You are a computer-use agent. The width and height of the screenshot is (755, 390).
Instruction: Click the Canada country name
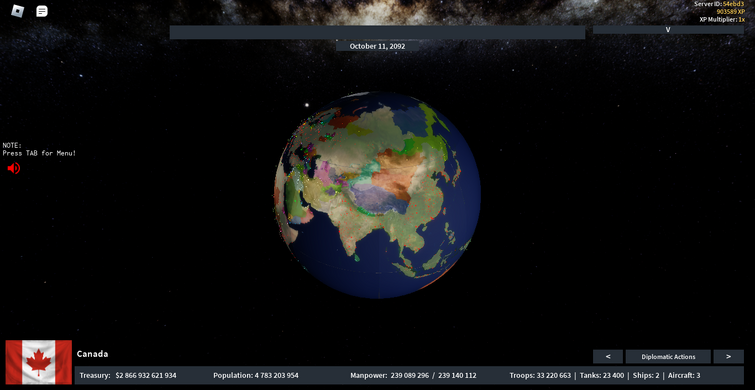(x=92, y=354)
